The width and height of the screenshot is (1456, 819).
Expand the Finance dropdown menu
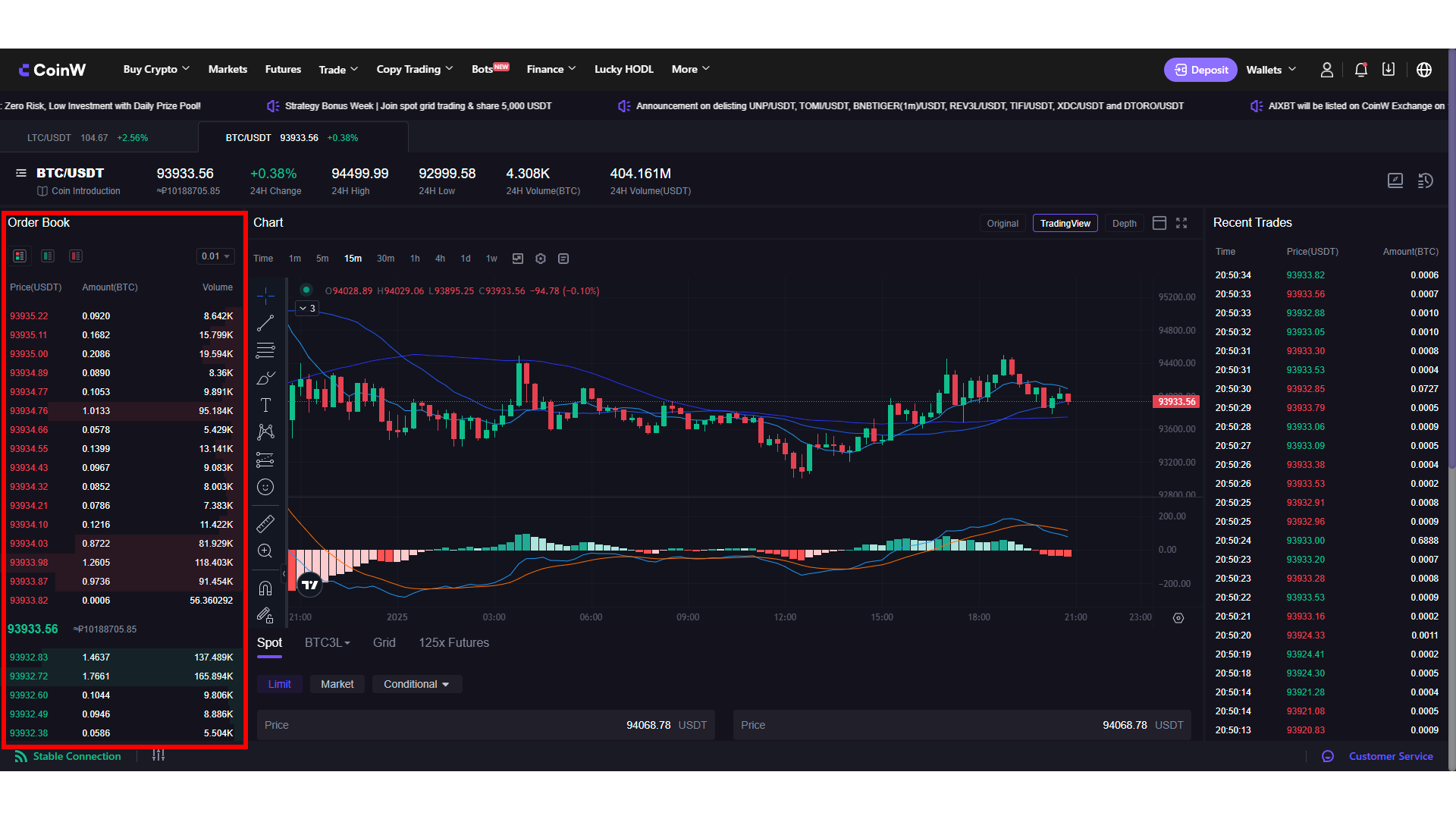[551, 69]
